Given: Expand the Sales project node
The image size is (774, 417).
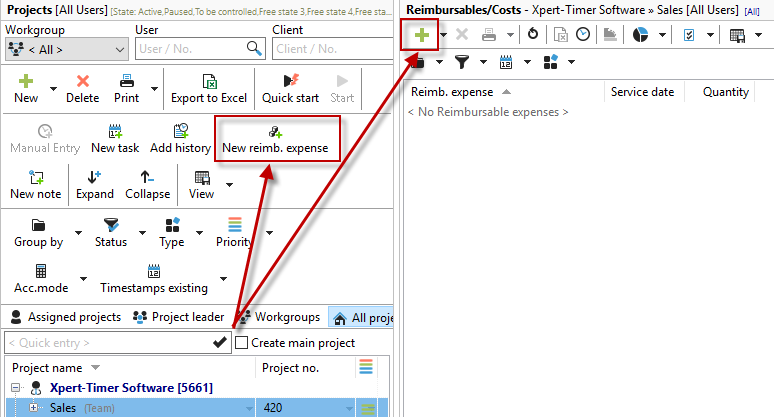Looking at the screenshot, I should click(x=33, y=408).
